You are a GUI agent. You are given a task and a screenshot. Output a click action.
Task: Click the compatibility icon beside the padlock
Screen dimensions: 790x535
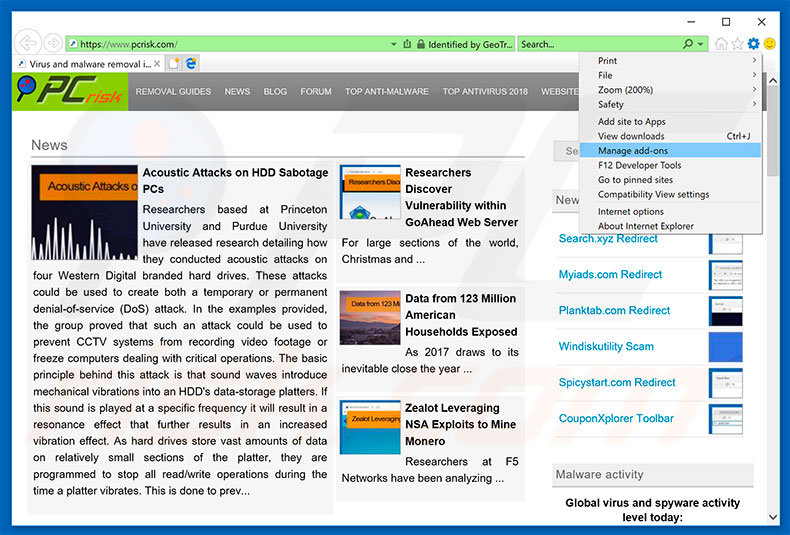[x=408, y=44]
